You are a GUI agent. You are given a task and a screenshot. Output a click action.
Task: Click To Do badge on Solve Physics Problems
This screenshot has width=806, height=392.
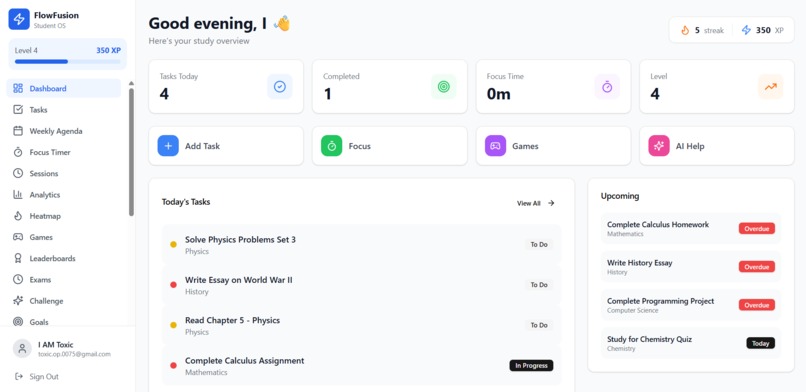pos(539,245)
